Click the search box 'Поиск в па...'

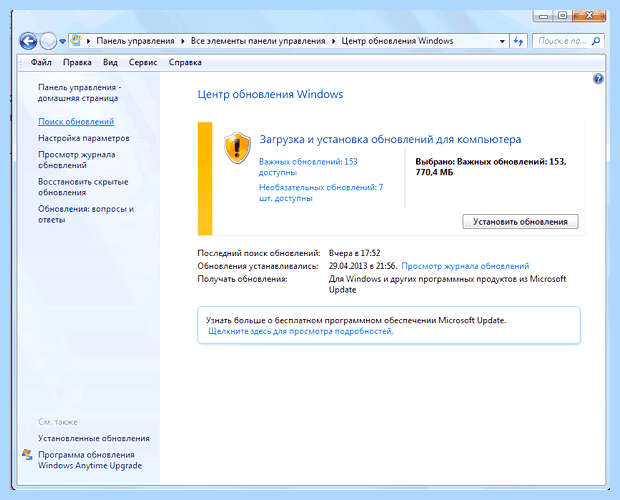568,41
